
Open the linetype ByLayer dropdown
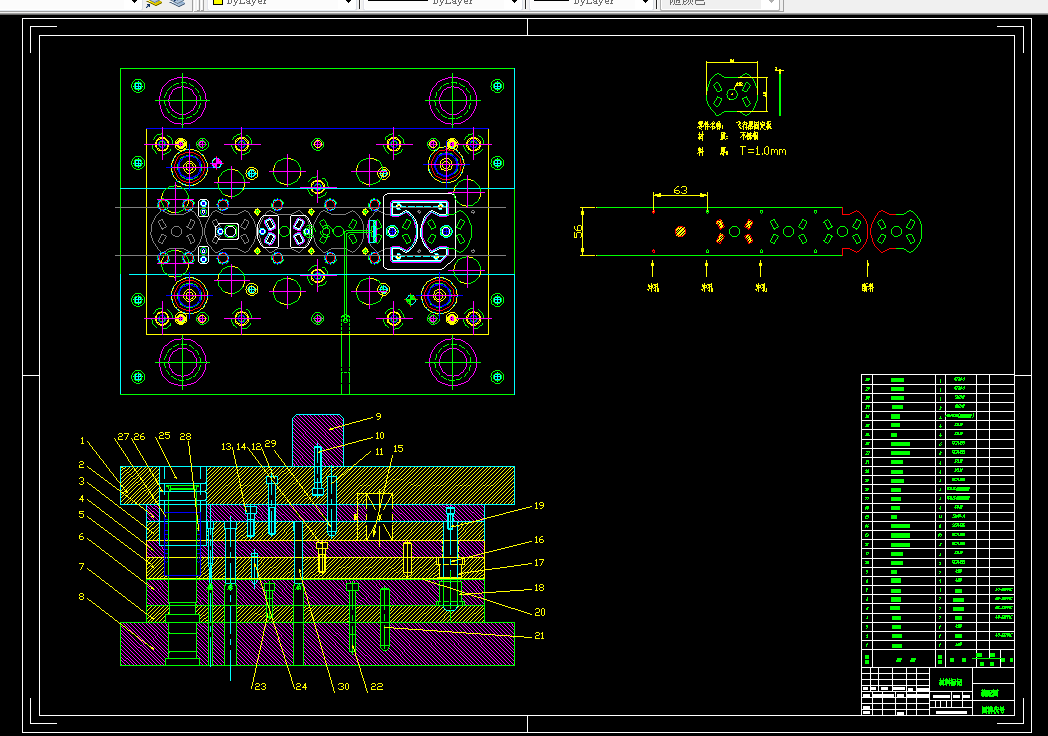pyautogui.click(x=442, y=3)
